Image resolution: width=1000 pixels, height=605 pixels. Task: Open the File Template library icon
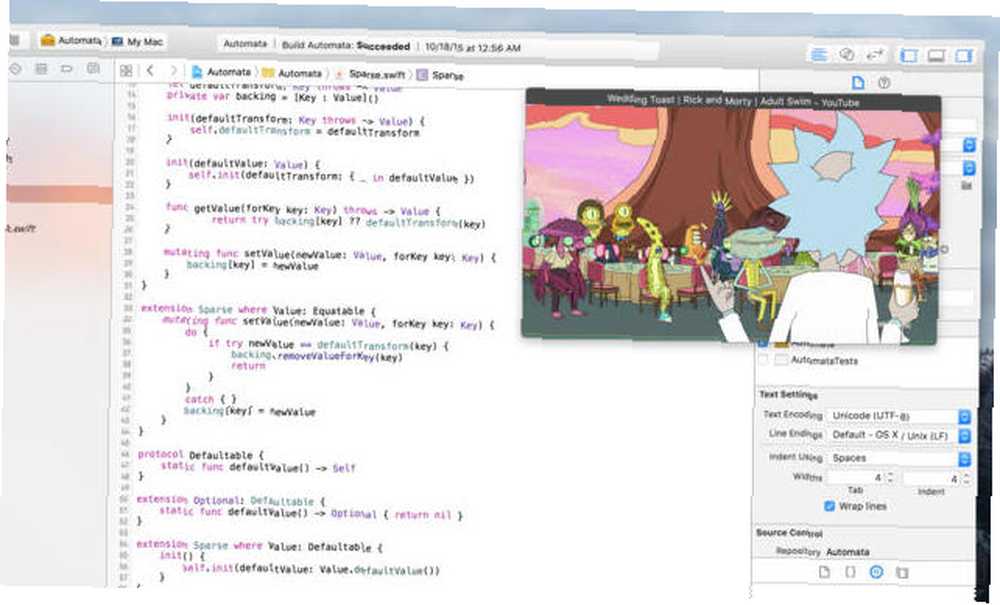[825, 571]
